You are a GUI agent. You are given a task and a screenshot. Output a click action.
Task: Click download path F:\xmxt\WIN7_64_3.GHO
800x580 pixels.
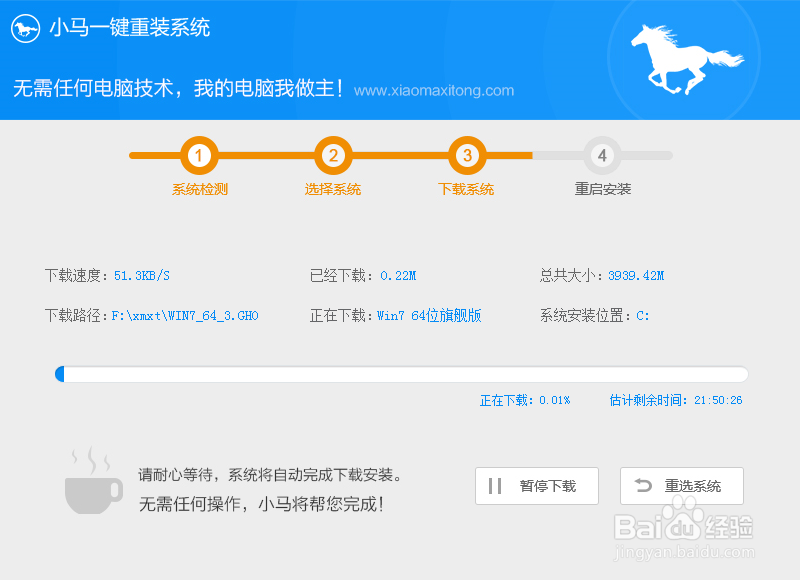[x=185, y=316]
